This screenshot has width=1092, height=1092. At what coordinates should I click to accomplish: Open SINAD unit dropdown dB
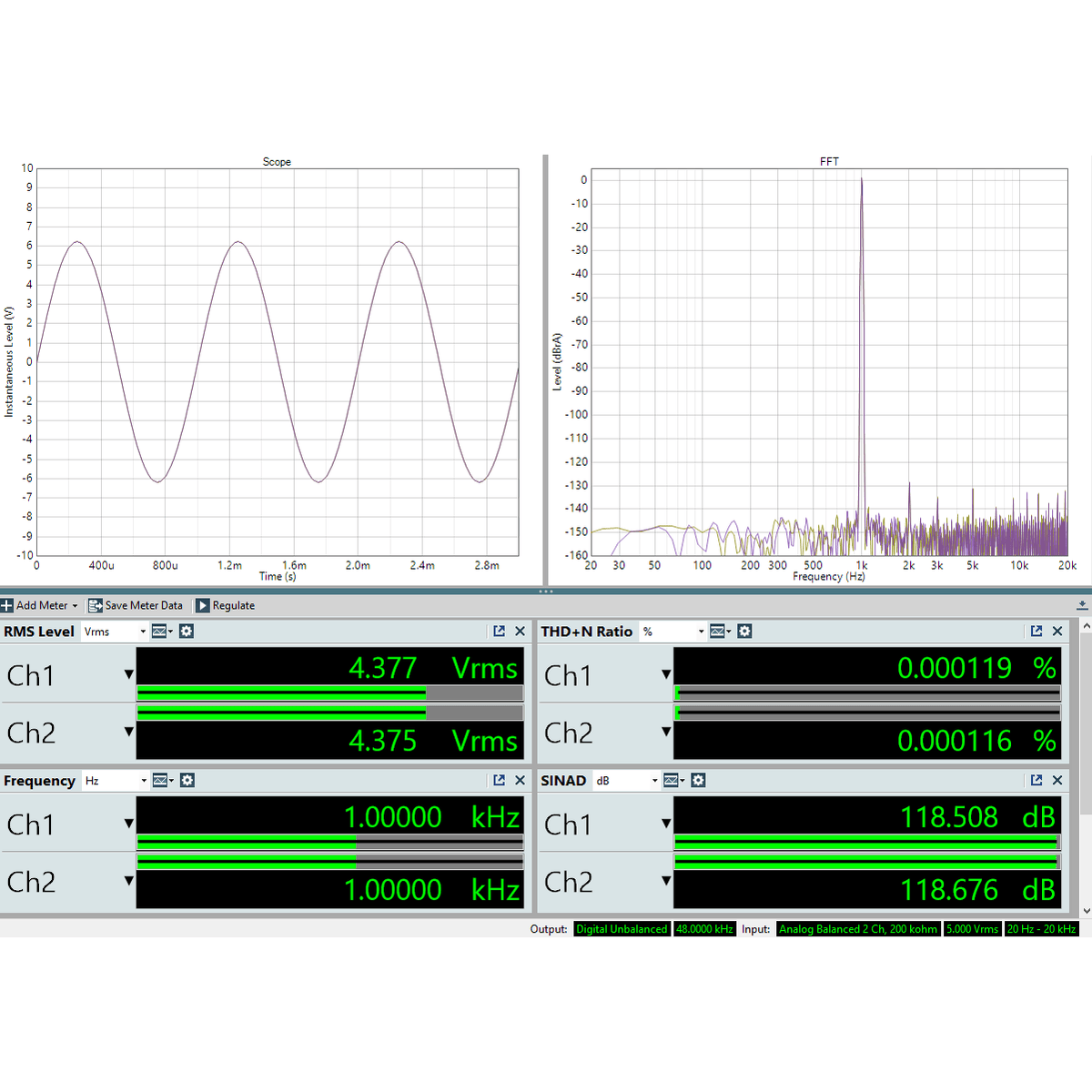click(x=627, y=780)
